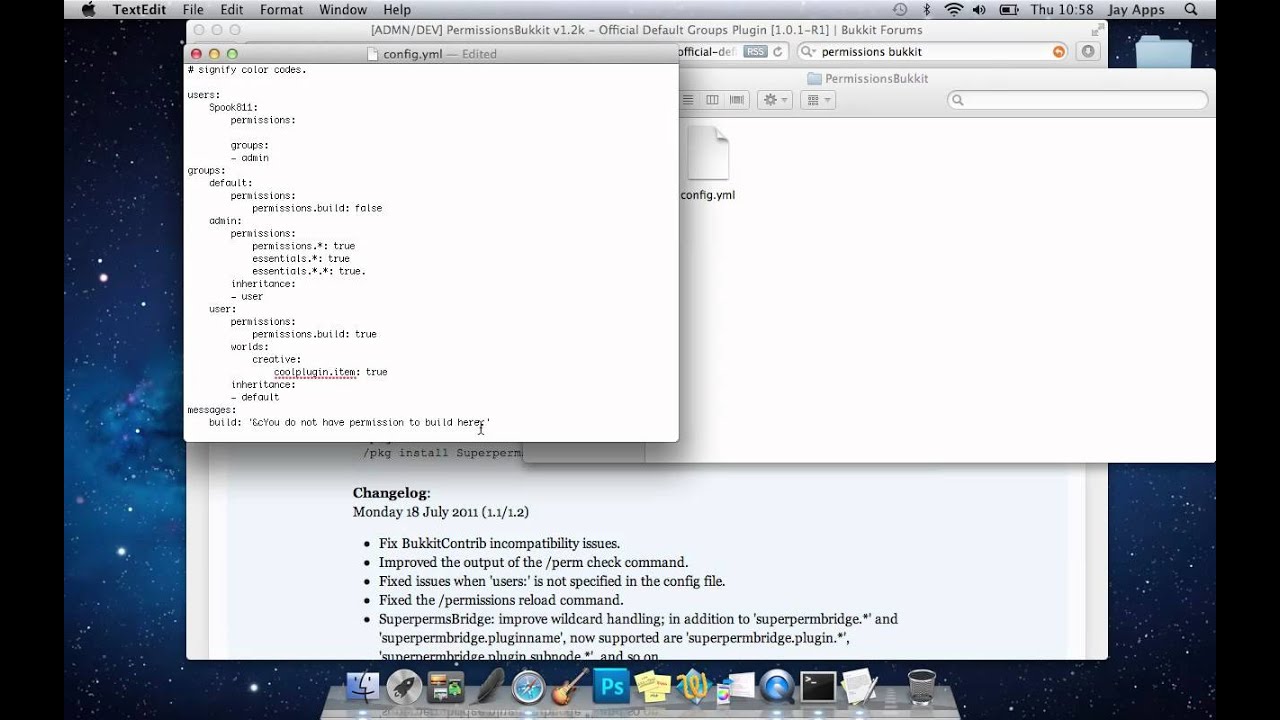Open Finder from the Dock

coord(363,687)
